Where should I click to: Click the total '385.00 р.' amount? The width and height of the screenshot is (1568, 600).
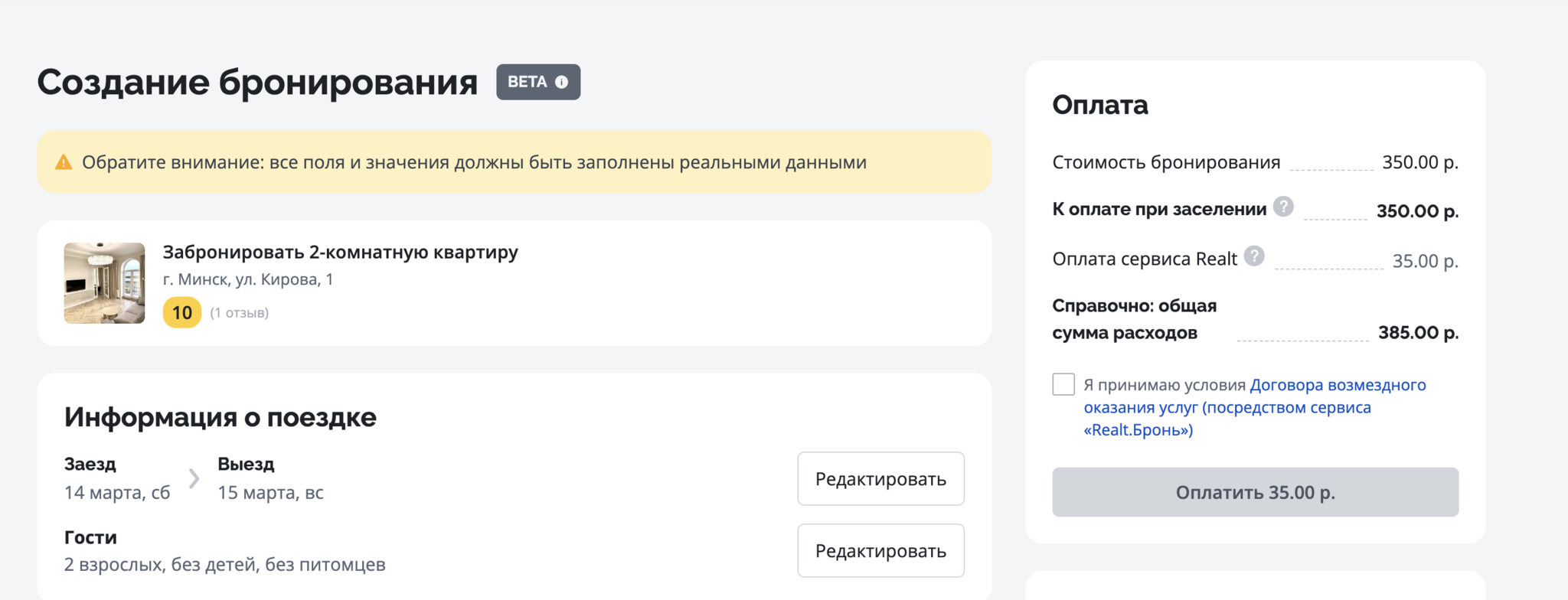tap(1418, 332)
